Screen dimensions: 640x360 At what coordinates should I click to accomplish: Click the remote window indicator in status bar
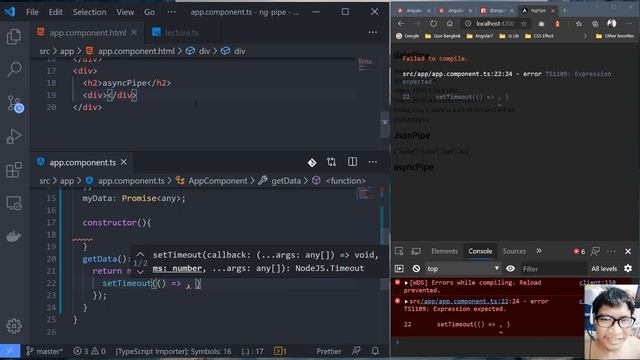click(10, 351)
